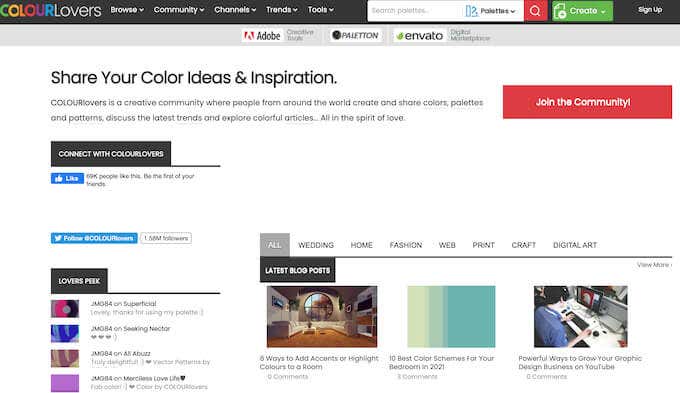Expand the Community dropdown menu
Viewport: 680px width, 393px height.
tap(179, 10)
